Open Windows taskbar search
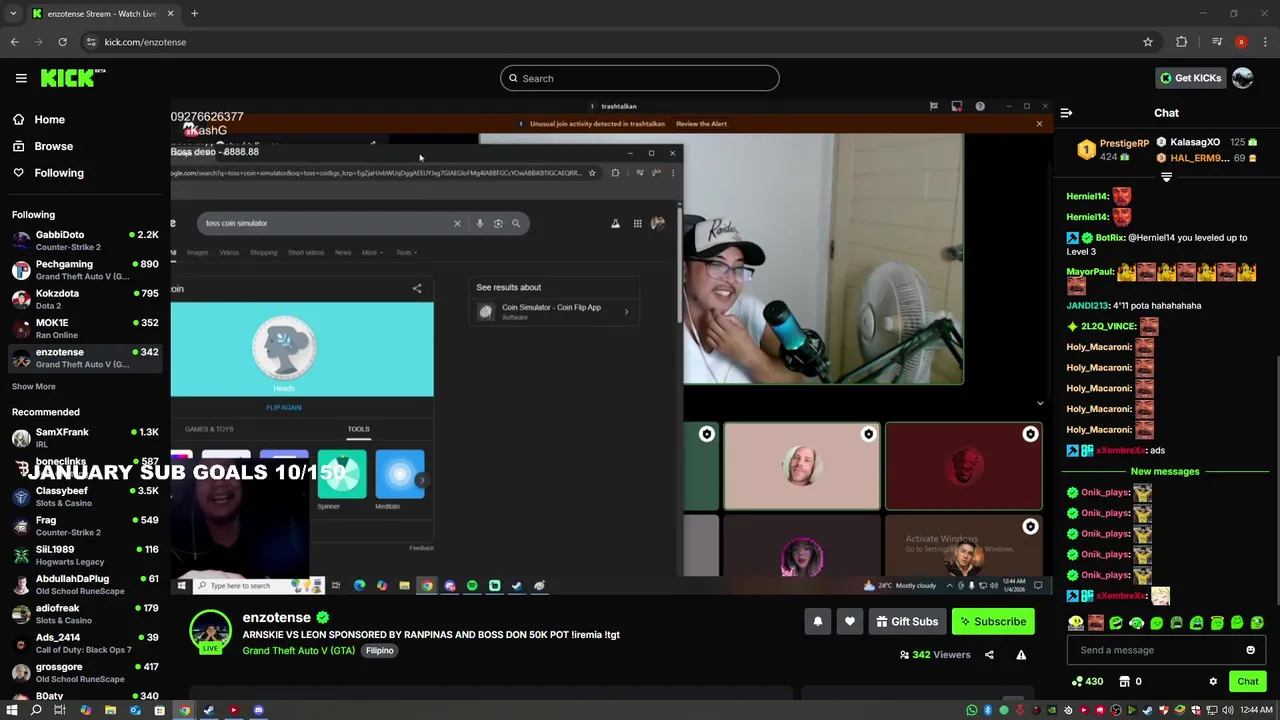This screenshot has height=720, width=1280. click(36, 710)
